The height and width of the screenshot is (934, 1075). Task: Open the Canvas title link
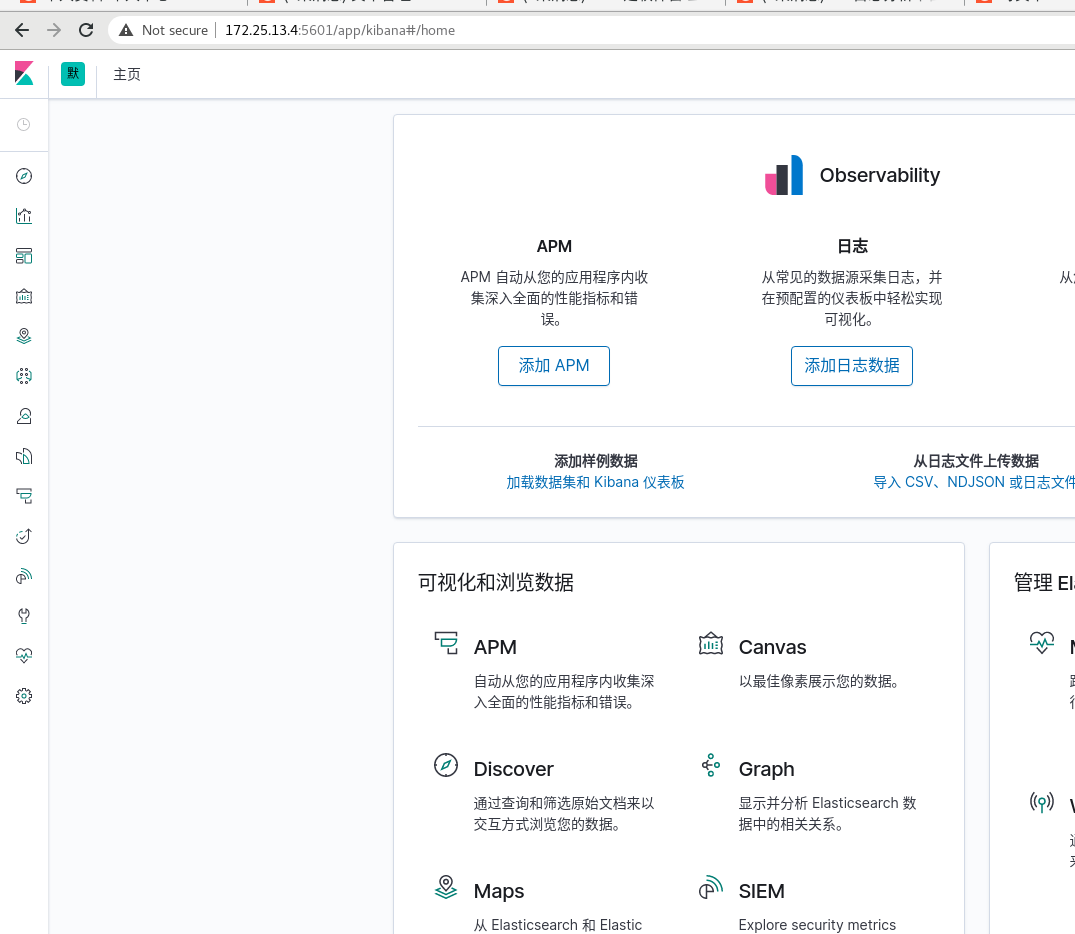point(772,647)
